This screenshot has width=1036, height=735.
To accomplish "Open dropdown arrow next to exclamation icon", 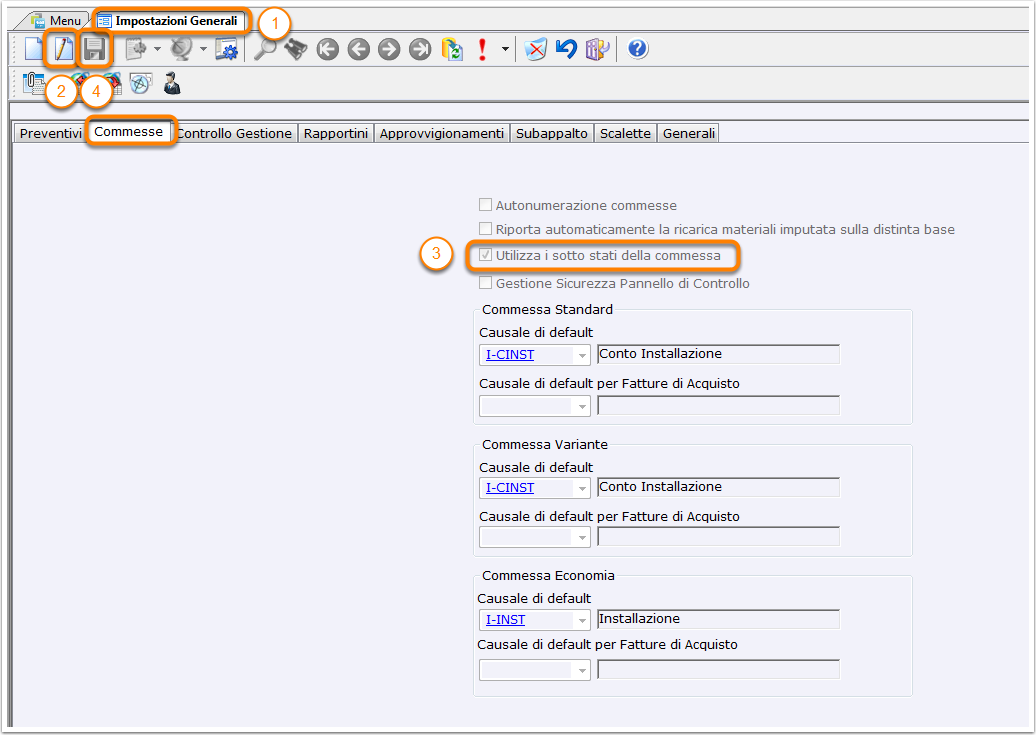I will (505, 50).
